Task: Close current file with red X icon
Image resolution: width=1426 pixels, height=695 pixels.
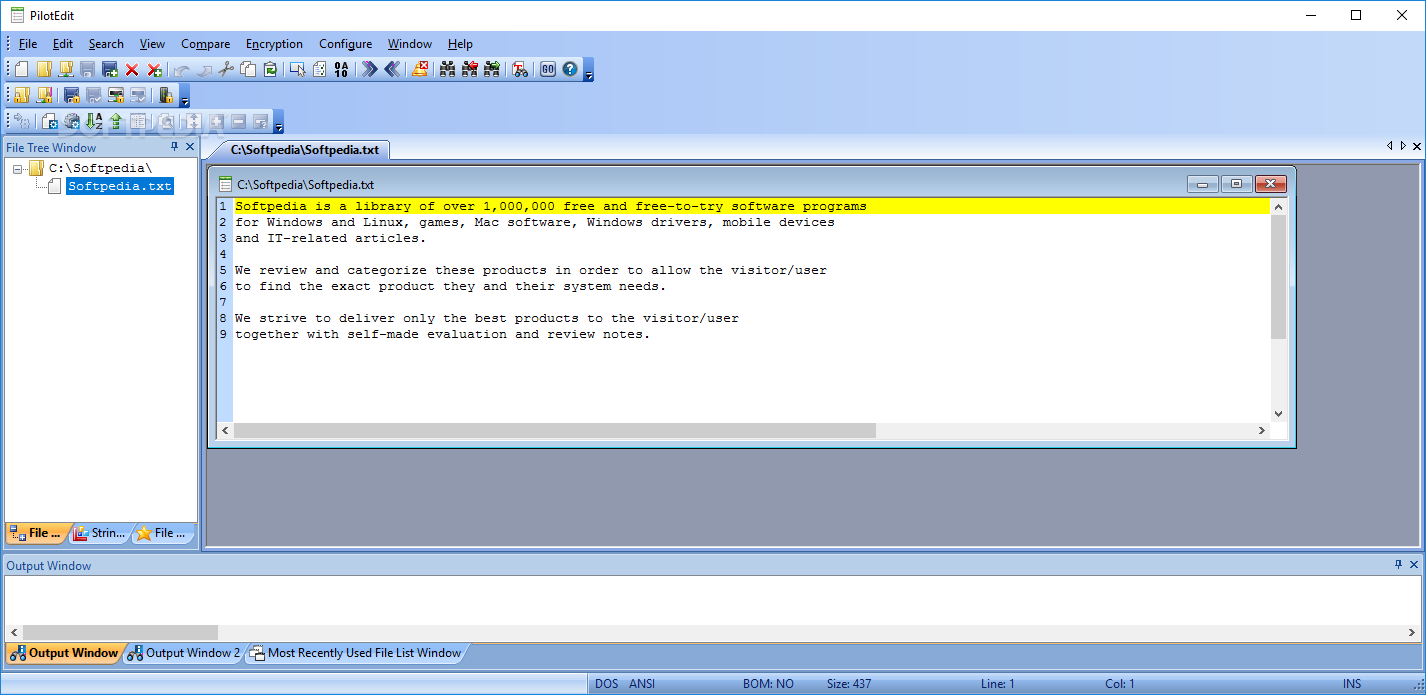Action: (132, 69)
